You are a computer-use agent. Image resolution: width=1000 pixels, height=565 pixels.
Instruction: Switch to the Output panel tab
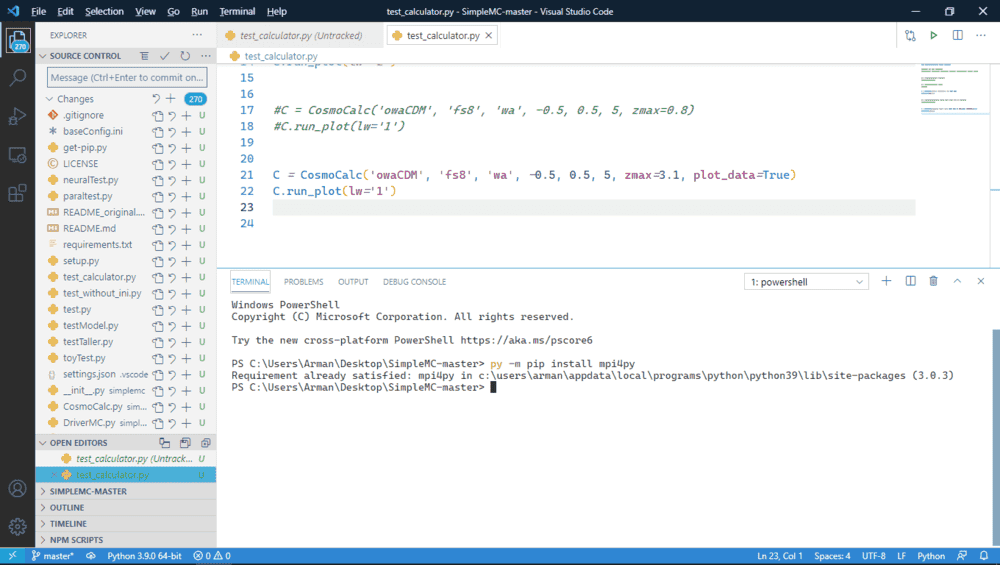[353, 282]
